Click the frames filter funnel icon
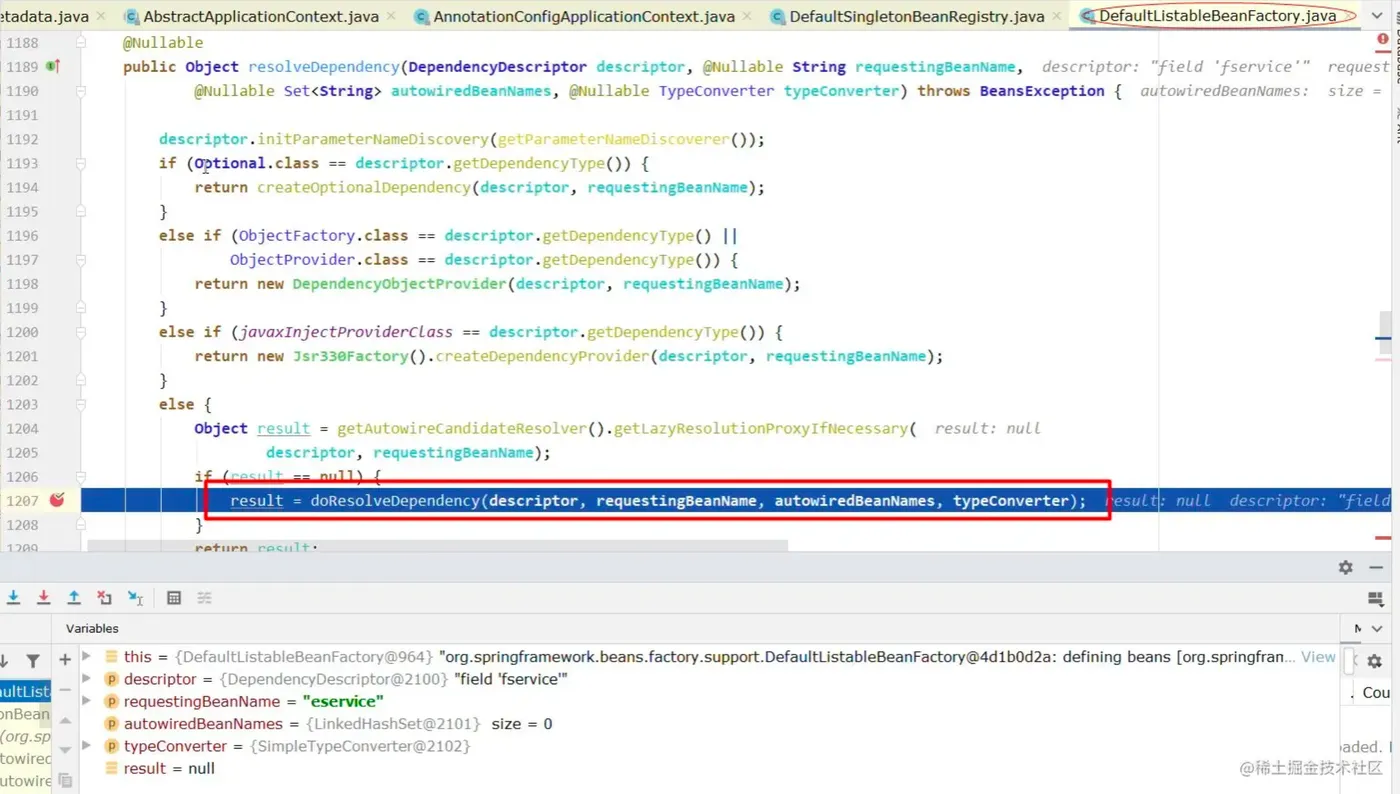 point(33,661)
